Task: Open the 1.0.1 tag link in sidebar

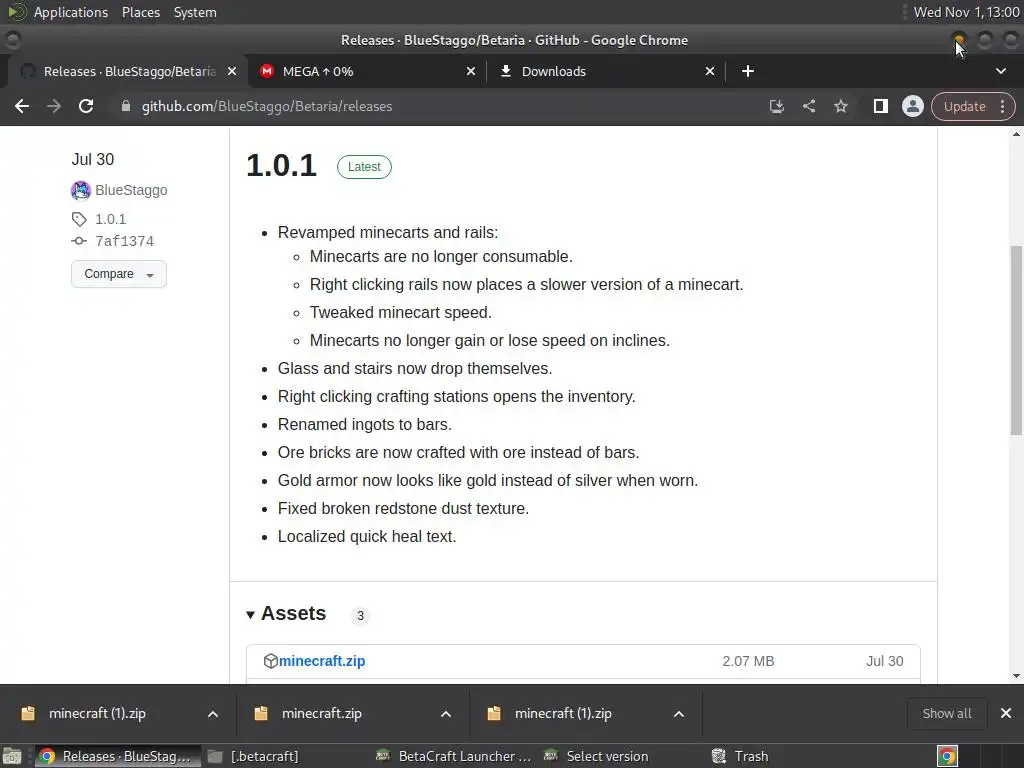Action: tap(110, 219)
